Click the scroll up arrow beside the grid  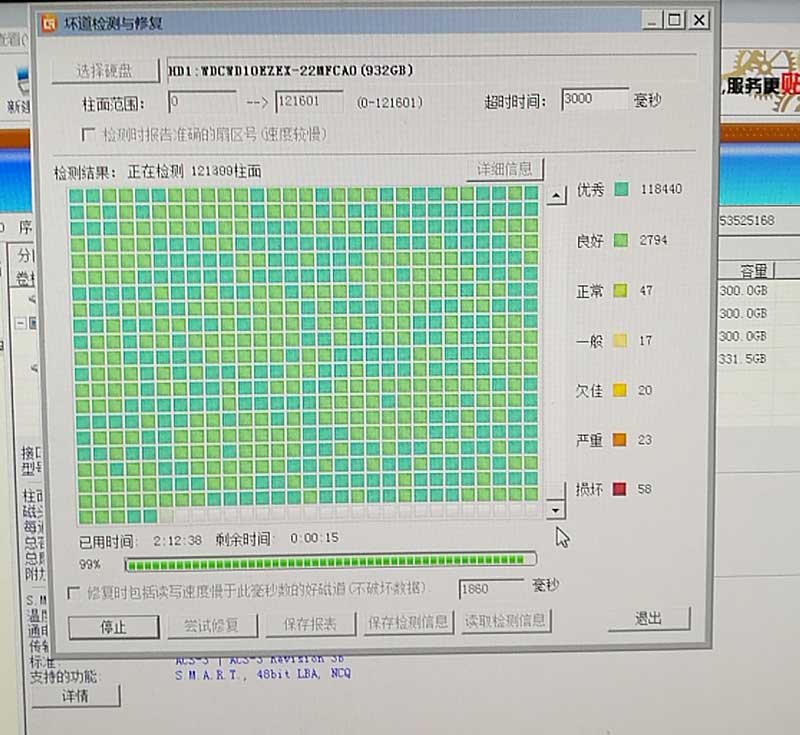(555, 195)
